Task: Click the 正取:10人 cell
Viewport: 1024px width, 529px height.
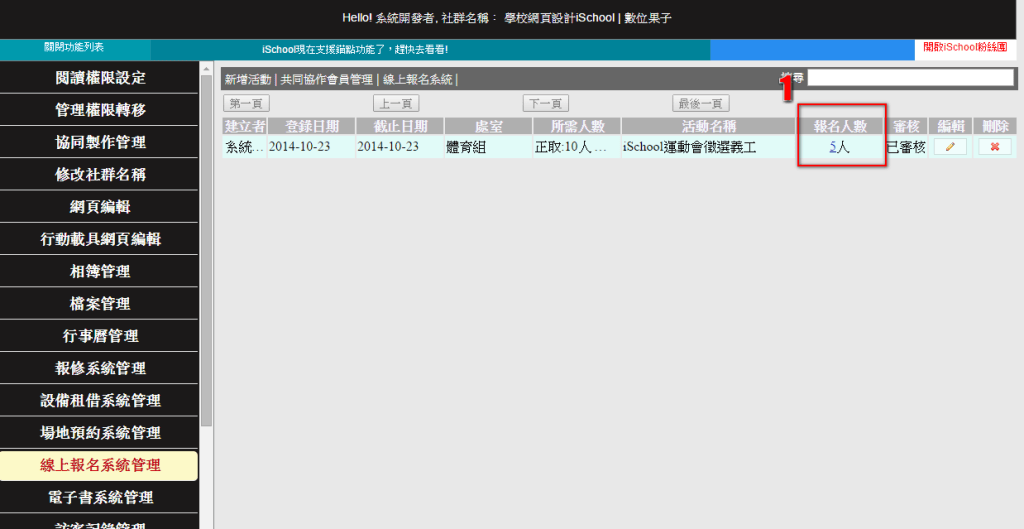Action: 577,147
